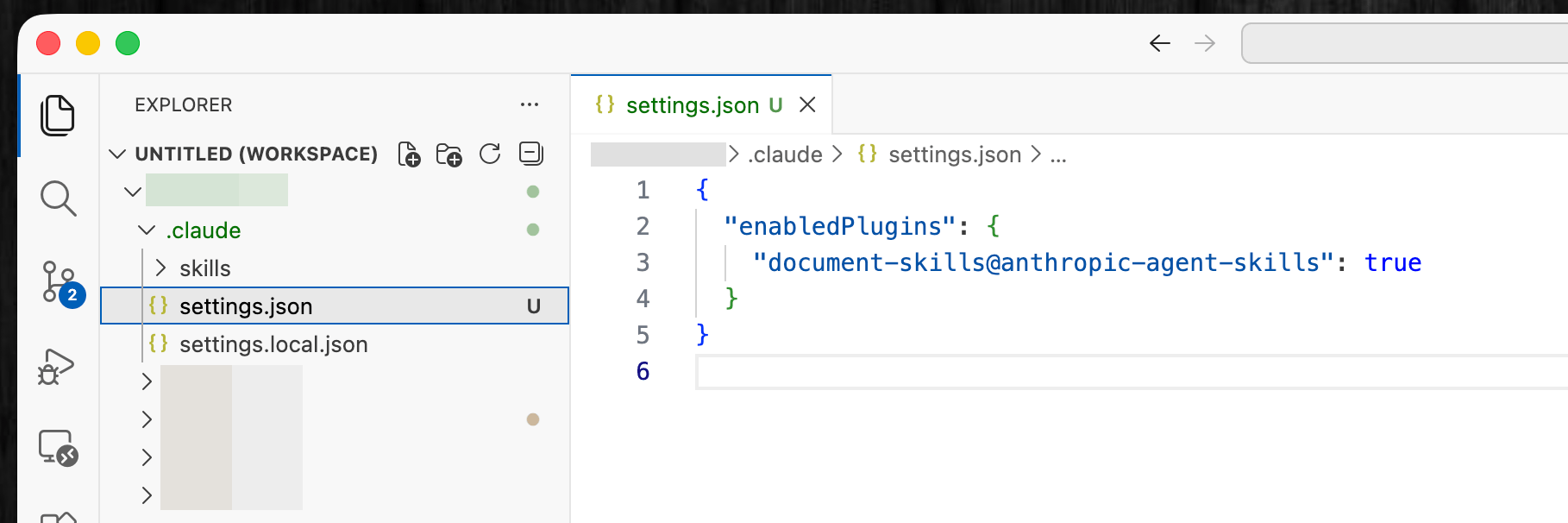Open the Explorer view in activity bar
The image size is (1568, 523).
[58, 116]
